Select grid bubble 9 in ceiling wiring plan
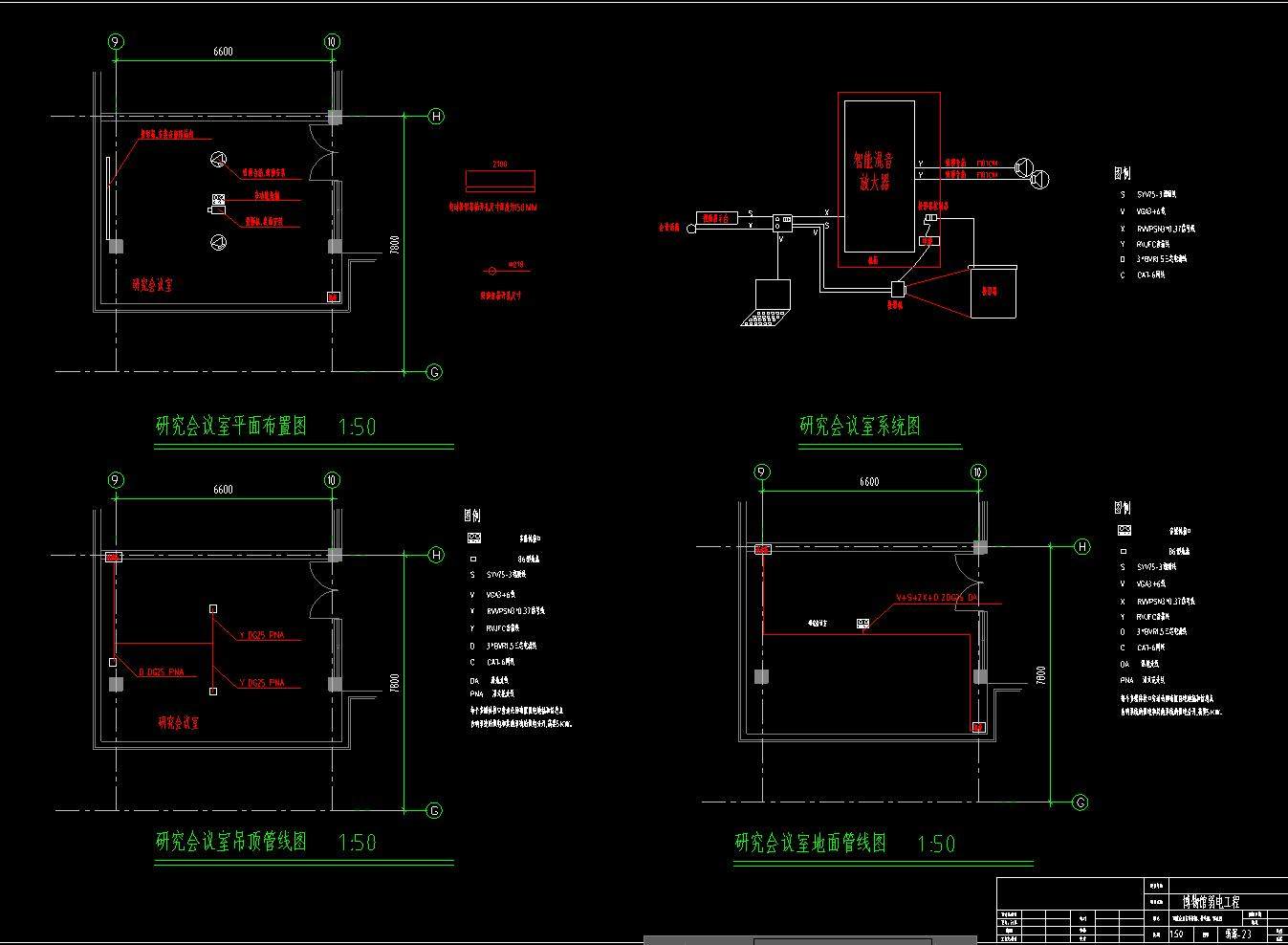Screen dimensions: 1288x945 (x=116, y=480)
